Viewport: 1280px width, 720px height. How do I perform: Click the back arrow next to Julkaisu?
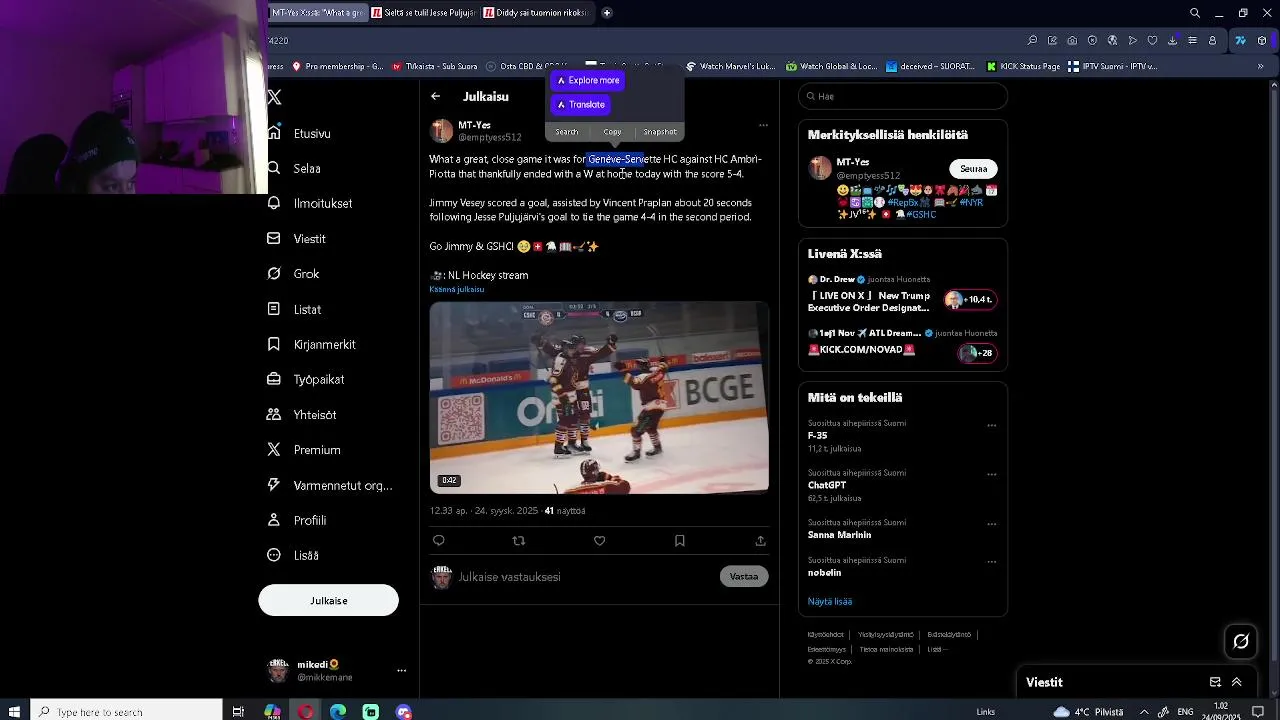click(435, 97)
